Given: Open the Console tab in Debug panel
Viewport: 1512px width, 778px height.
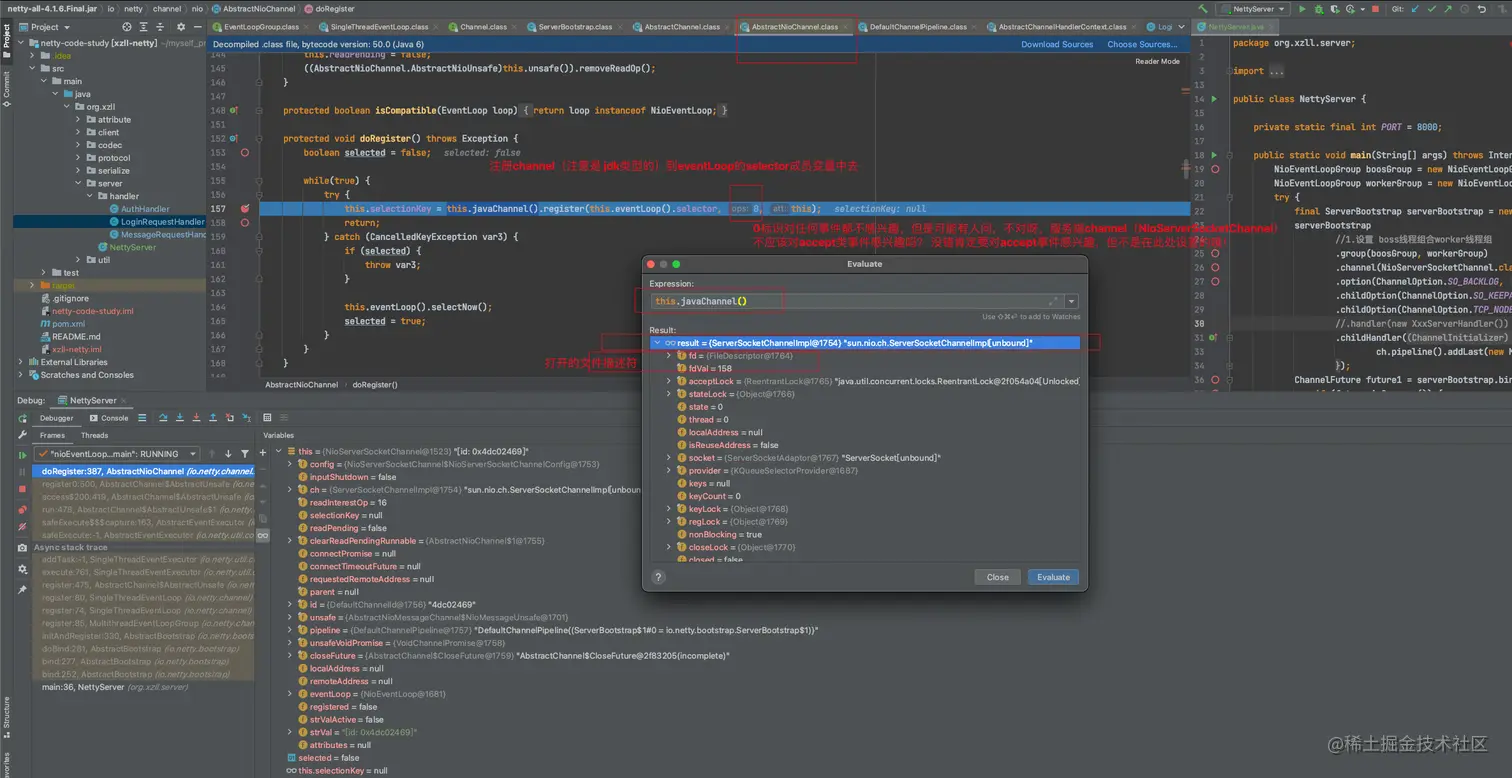Looking at the screenshot, I should (x=108, y=418).
